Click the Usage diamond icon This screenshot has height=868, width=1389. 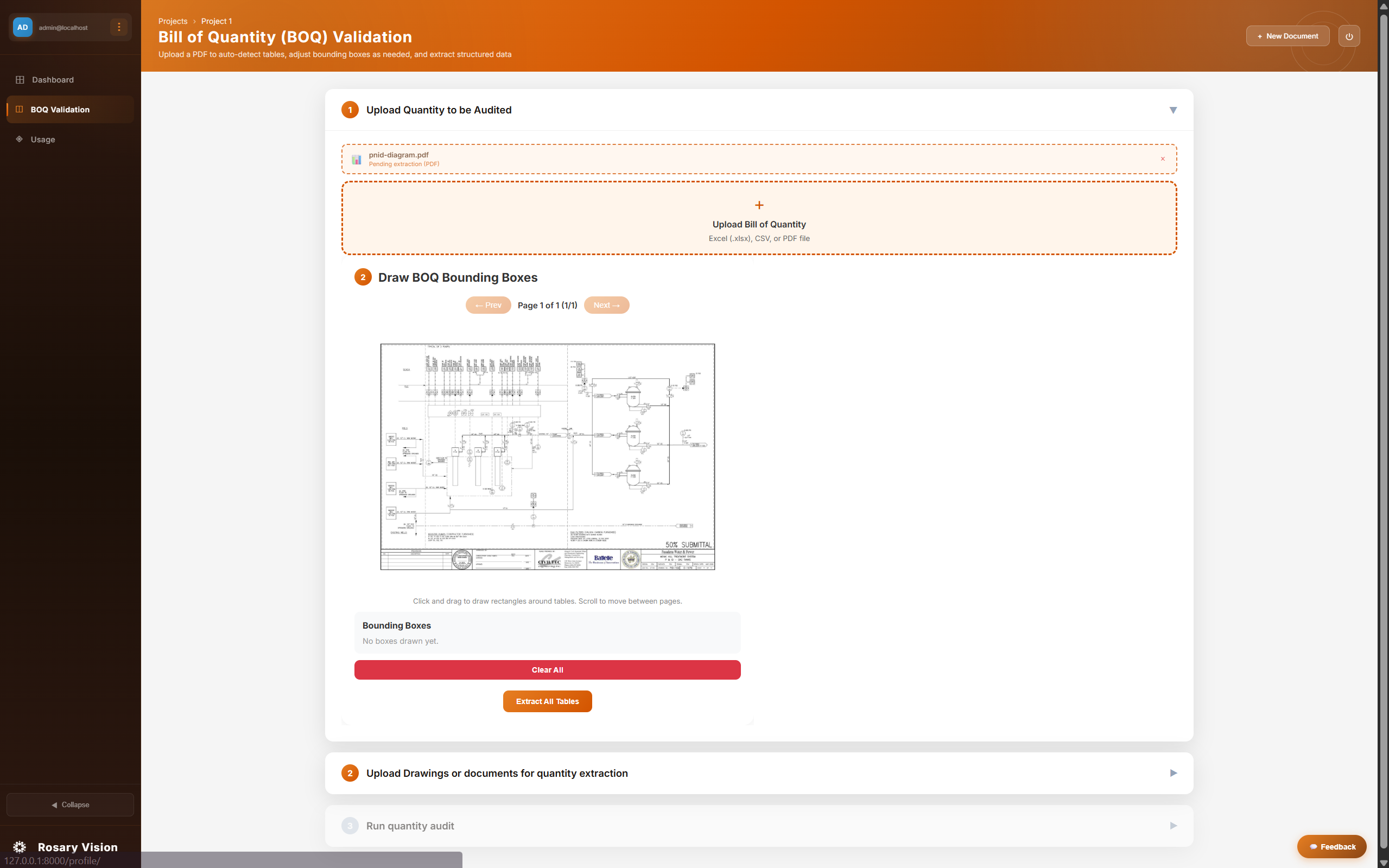pyautogui.click(x=20, y=139)
